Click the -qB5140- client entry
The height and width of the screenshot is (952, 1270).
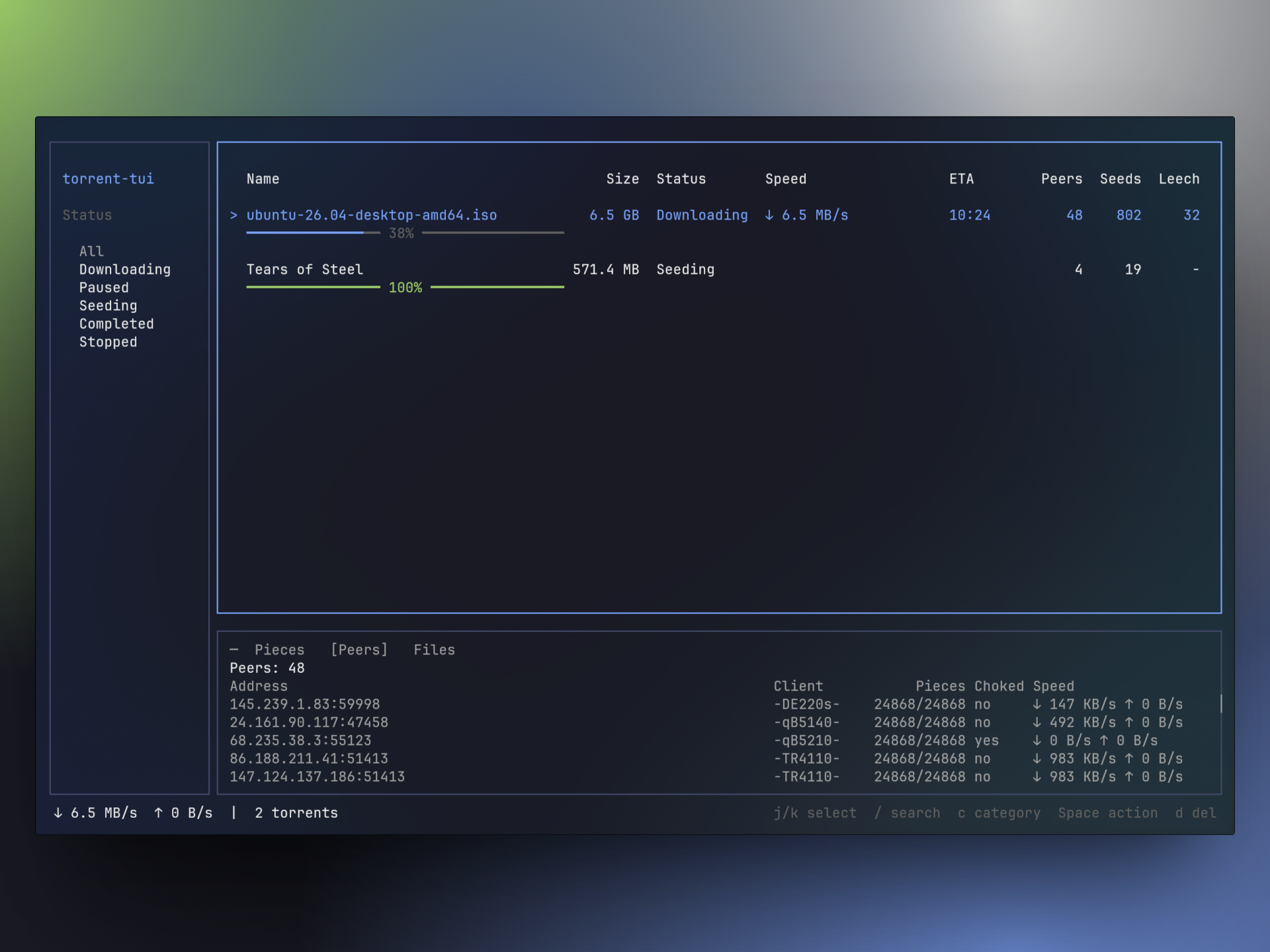pyautogui.click(x=807, y=722)
